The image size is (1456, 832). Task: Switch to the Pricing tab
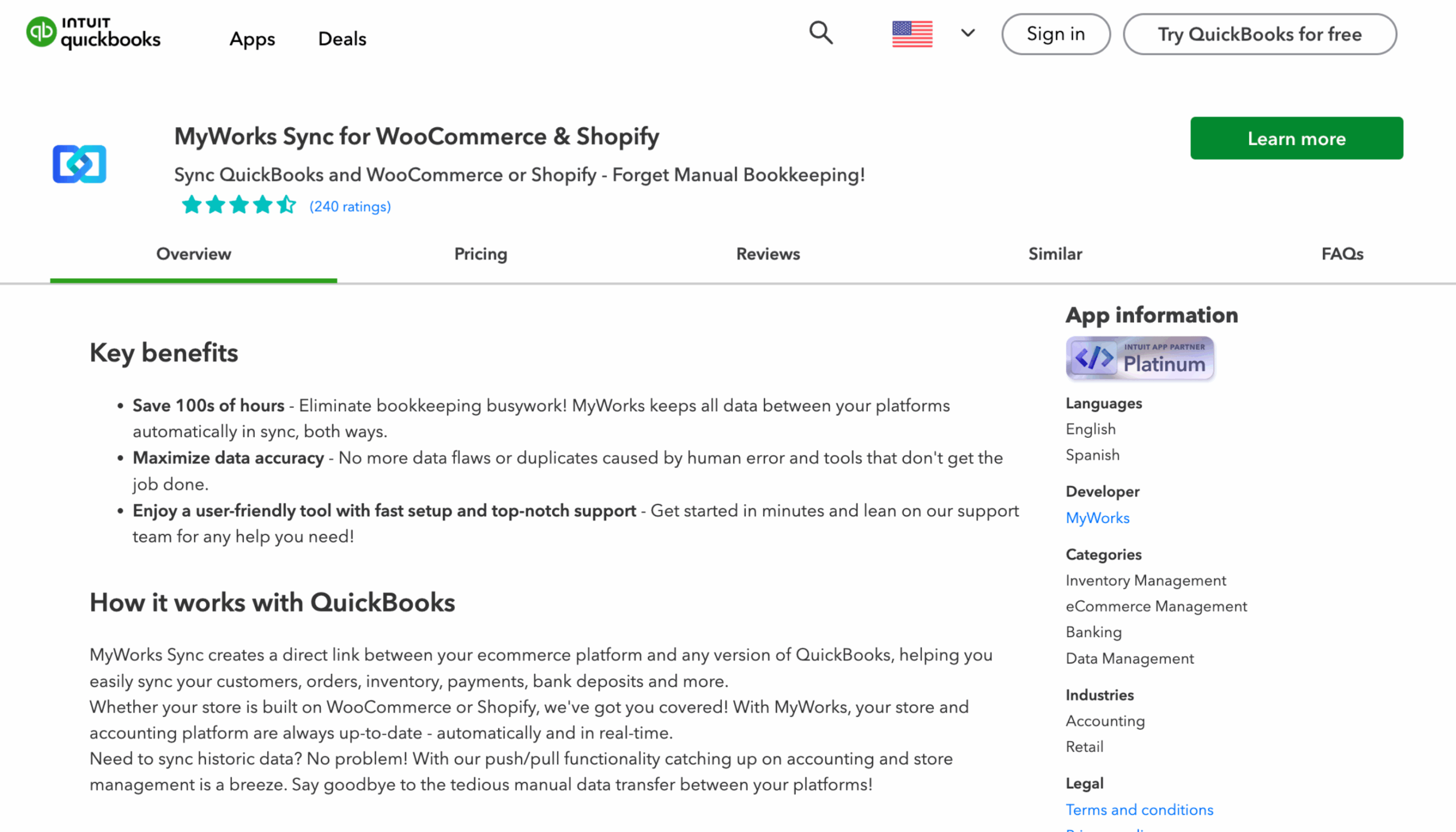(480, 254)
